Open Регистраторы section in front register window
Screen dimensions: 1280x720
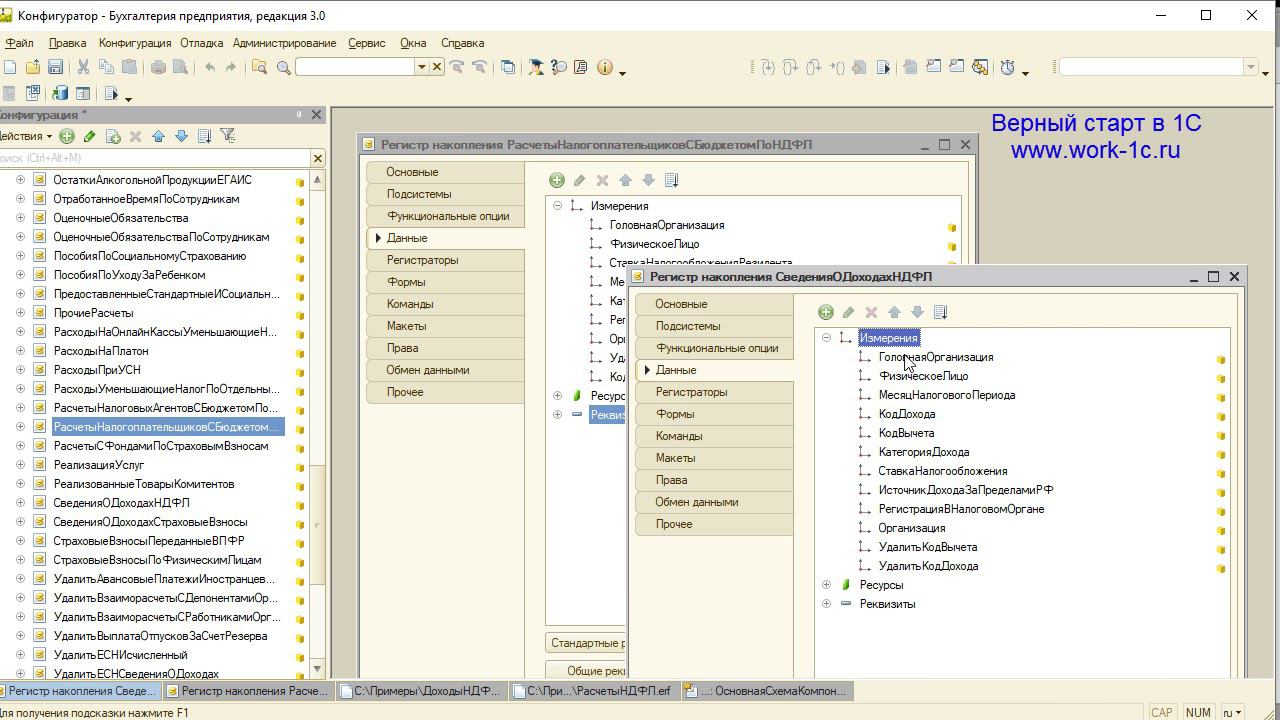tap(691, 392)
